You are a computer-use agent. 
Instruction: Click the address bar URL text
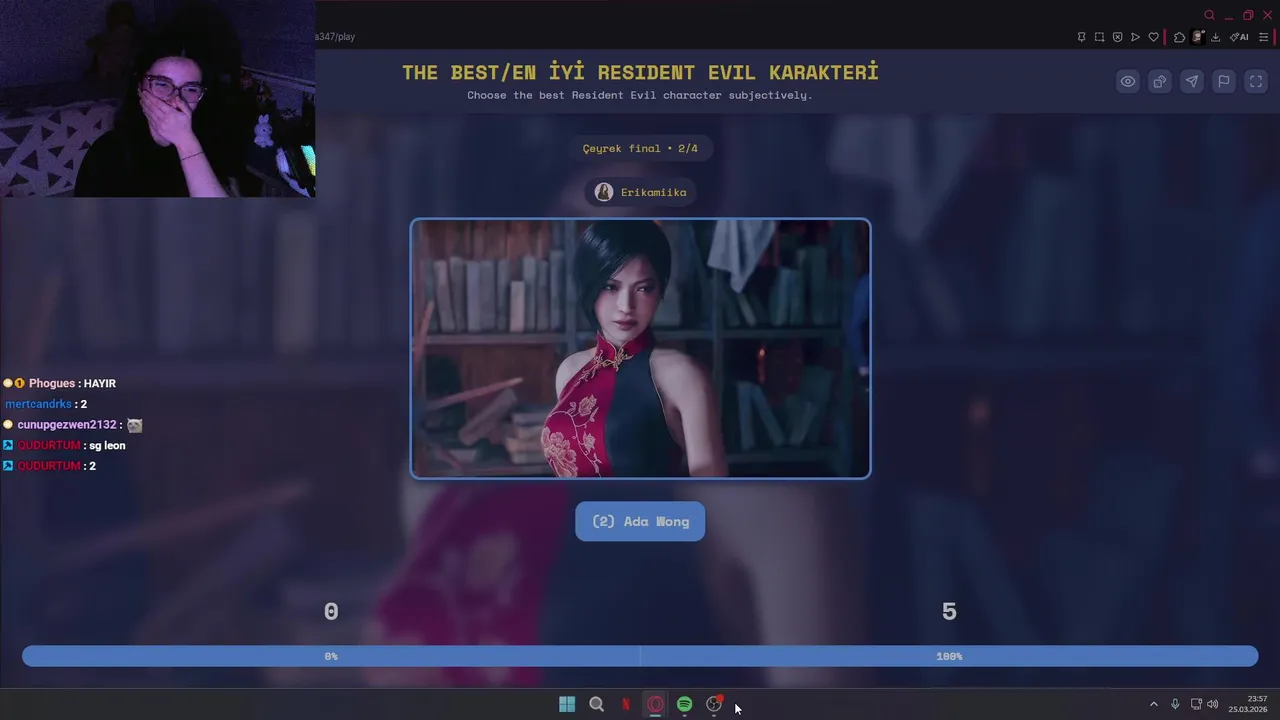[335, 37]
